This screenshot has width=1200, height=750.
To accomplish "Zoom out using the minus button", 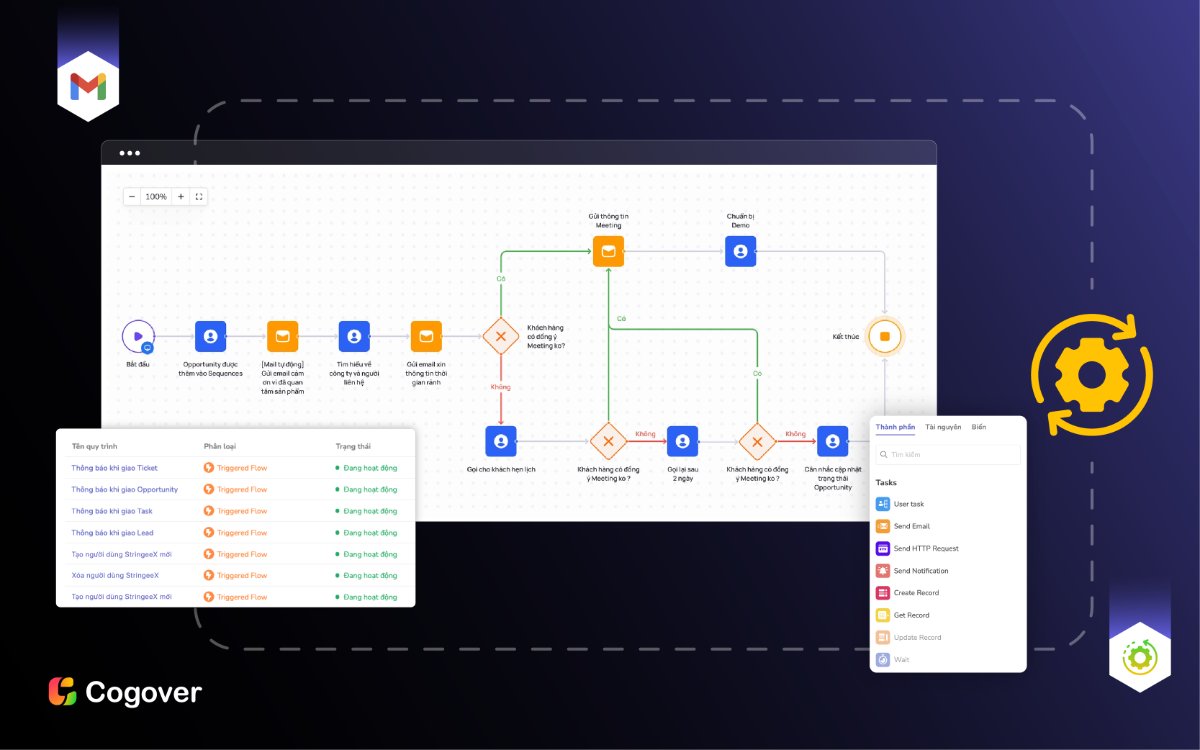I will pos(131,196).
